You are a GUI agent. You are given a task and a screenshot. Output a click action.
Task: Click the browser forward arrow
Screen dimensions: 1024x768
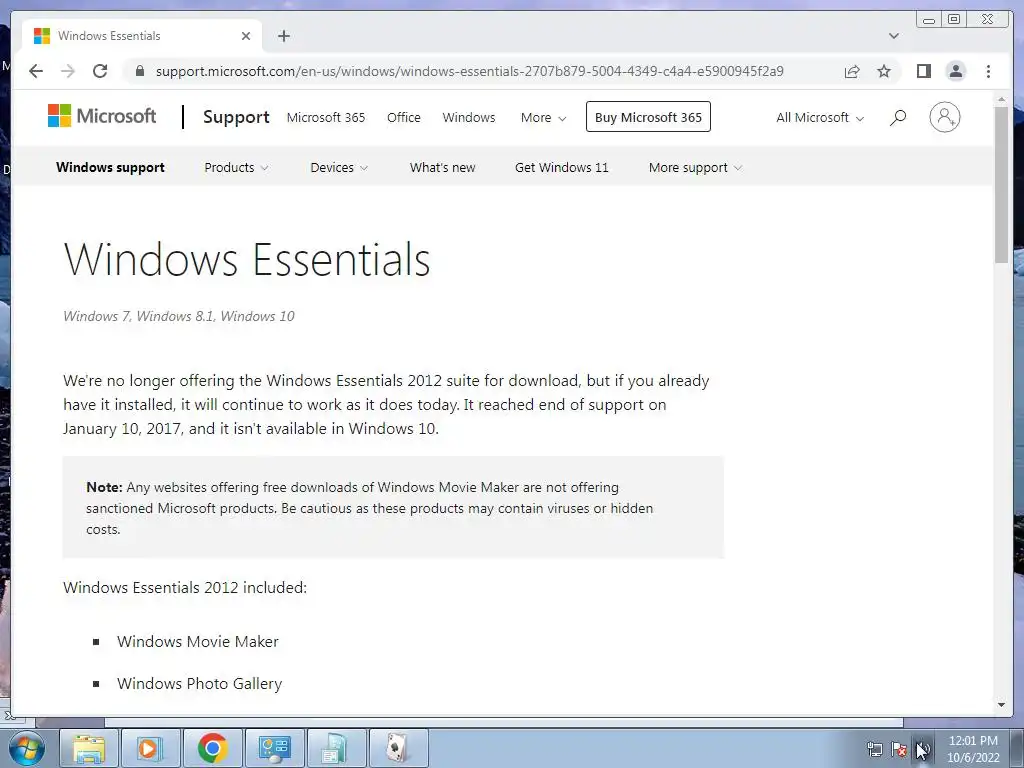pyautogui.click(x=68, y=71)
